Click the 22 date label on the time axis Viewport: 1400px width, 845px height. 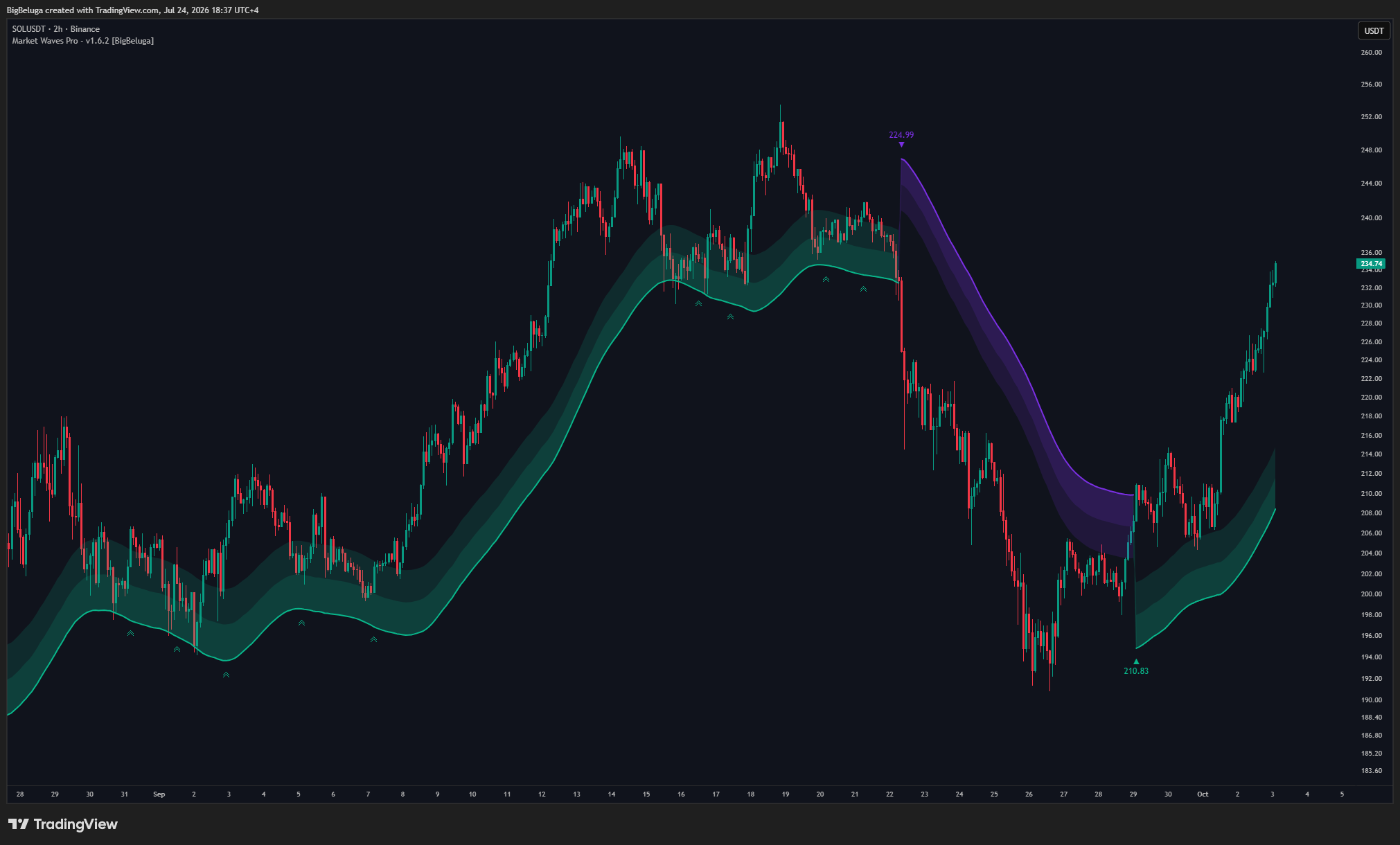point(889,794)
